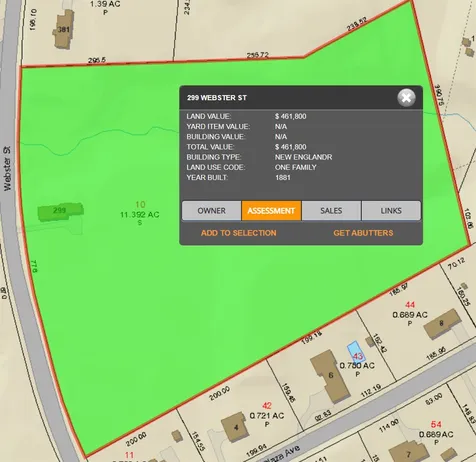Click the parcel 10 label 11.392 AC

[140, 215]
